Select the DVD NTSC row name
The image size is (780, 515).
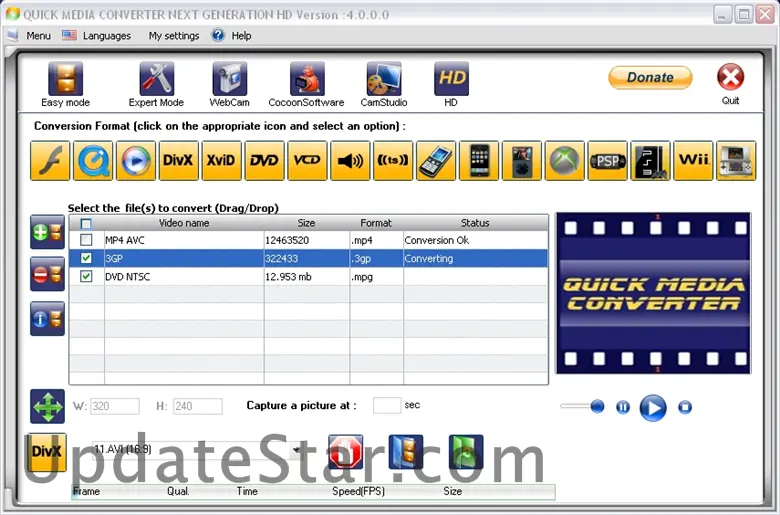click(x=127, y=277)
